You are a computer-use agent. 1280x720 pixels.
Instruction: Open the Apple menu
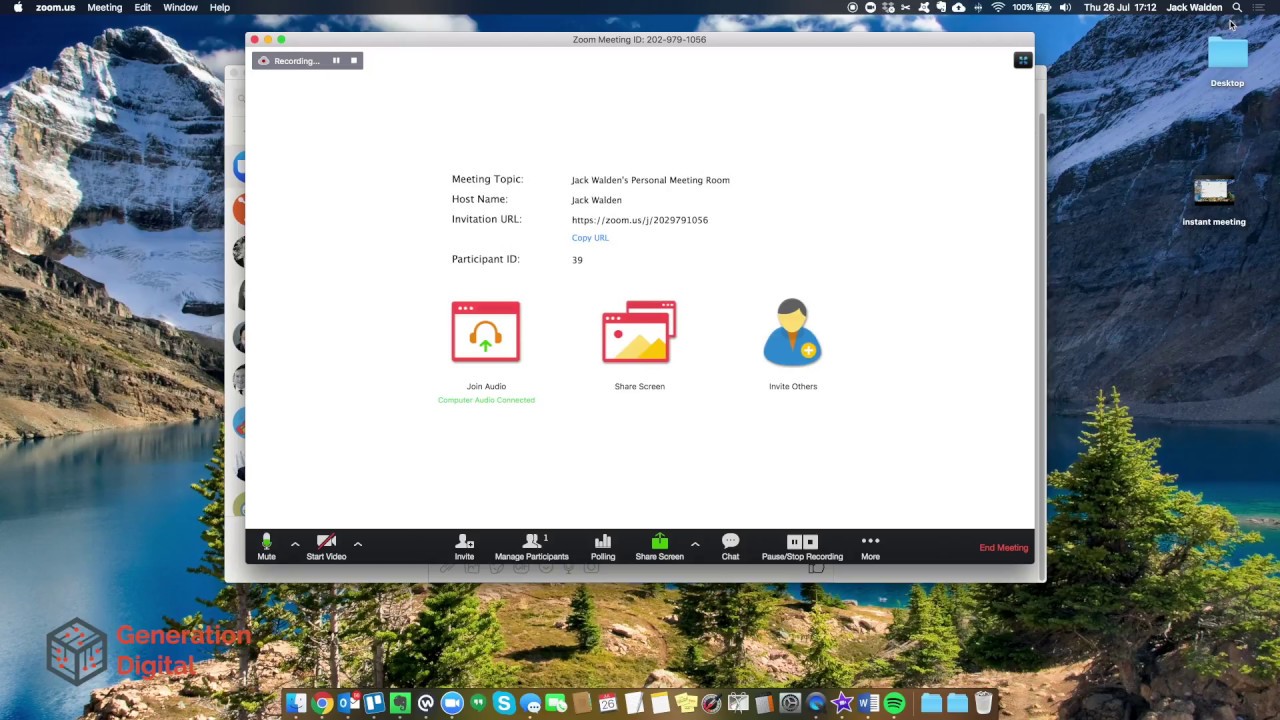tap(17, 7)
